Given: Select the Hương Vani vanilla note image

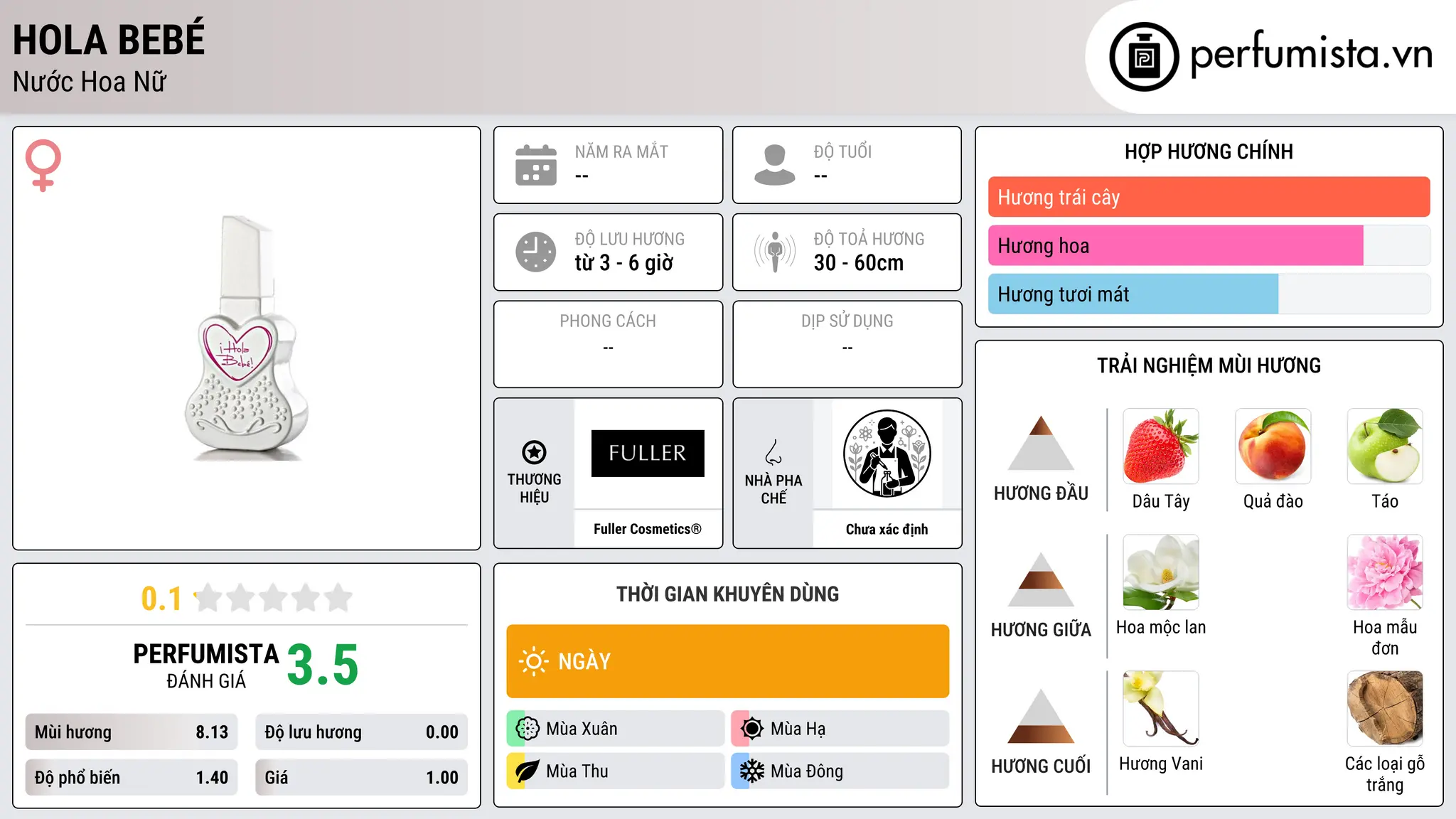Looking at the screenshot, I should (x=1161, y=709).
